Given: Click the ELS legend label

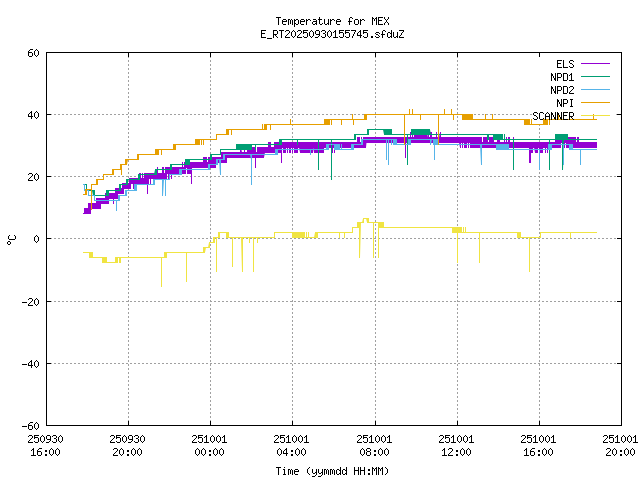Looking at the screenshot, I should pos(564,64).
